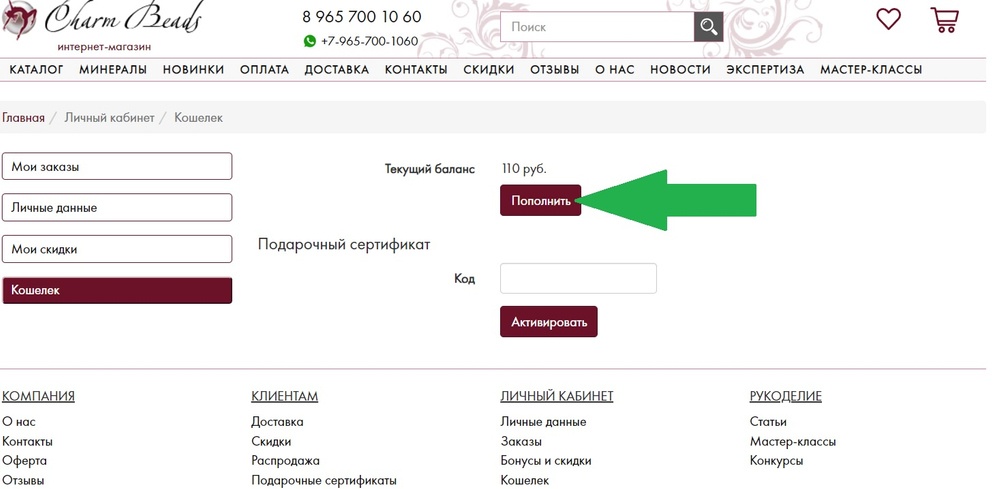The image size is (1000, 489).
Task: Click the Активировать button
Action: [548, 322]
